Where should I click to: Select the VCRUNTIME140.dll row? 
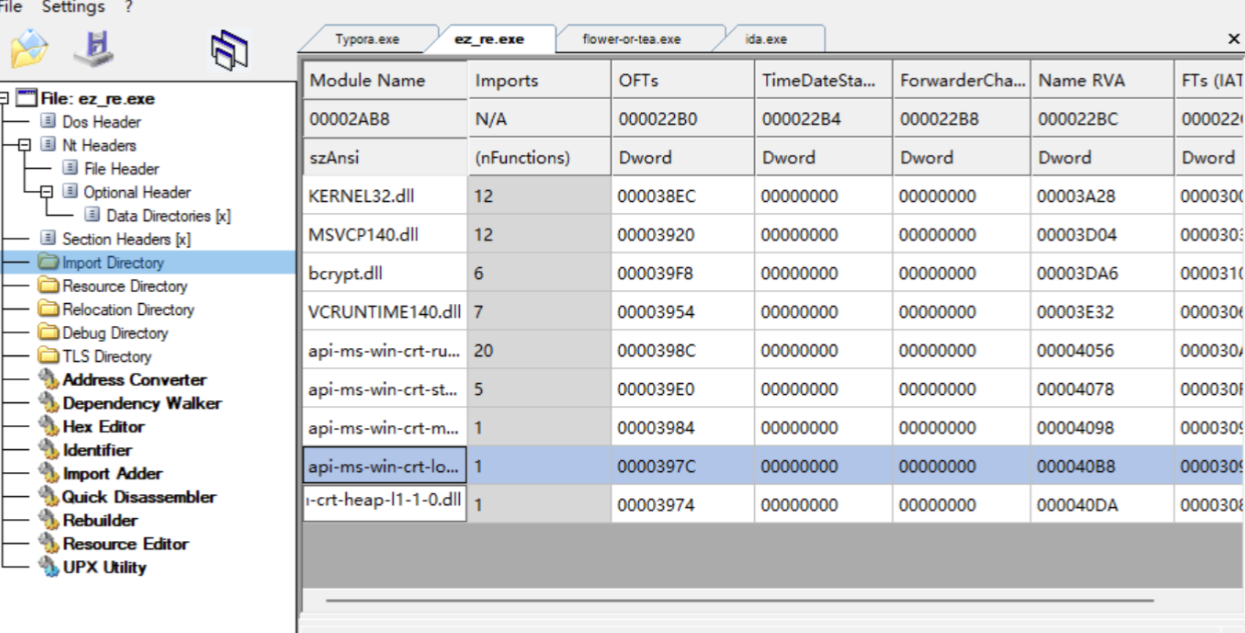773,311
